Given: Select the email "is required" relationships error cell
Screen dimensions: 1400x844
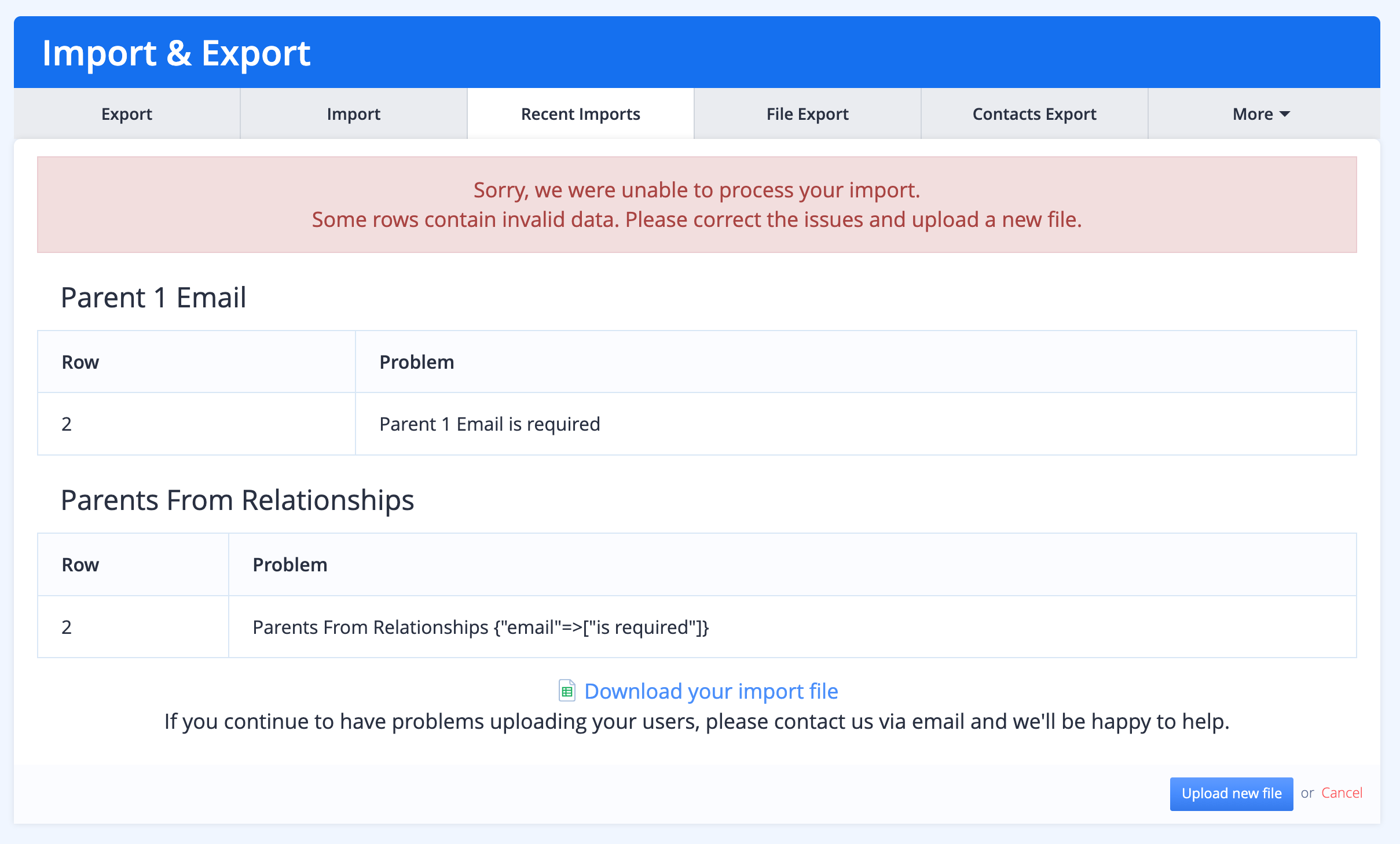Looking at the screenshot, I should (481, 628).
